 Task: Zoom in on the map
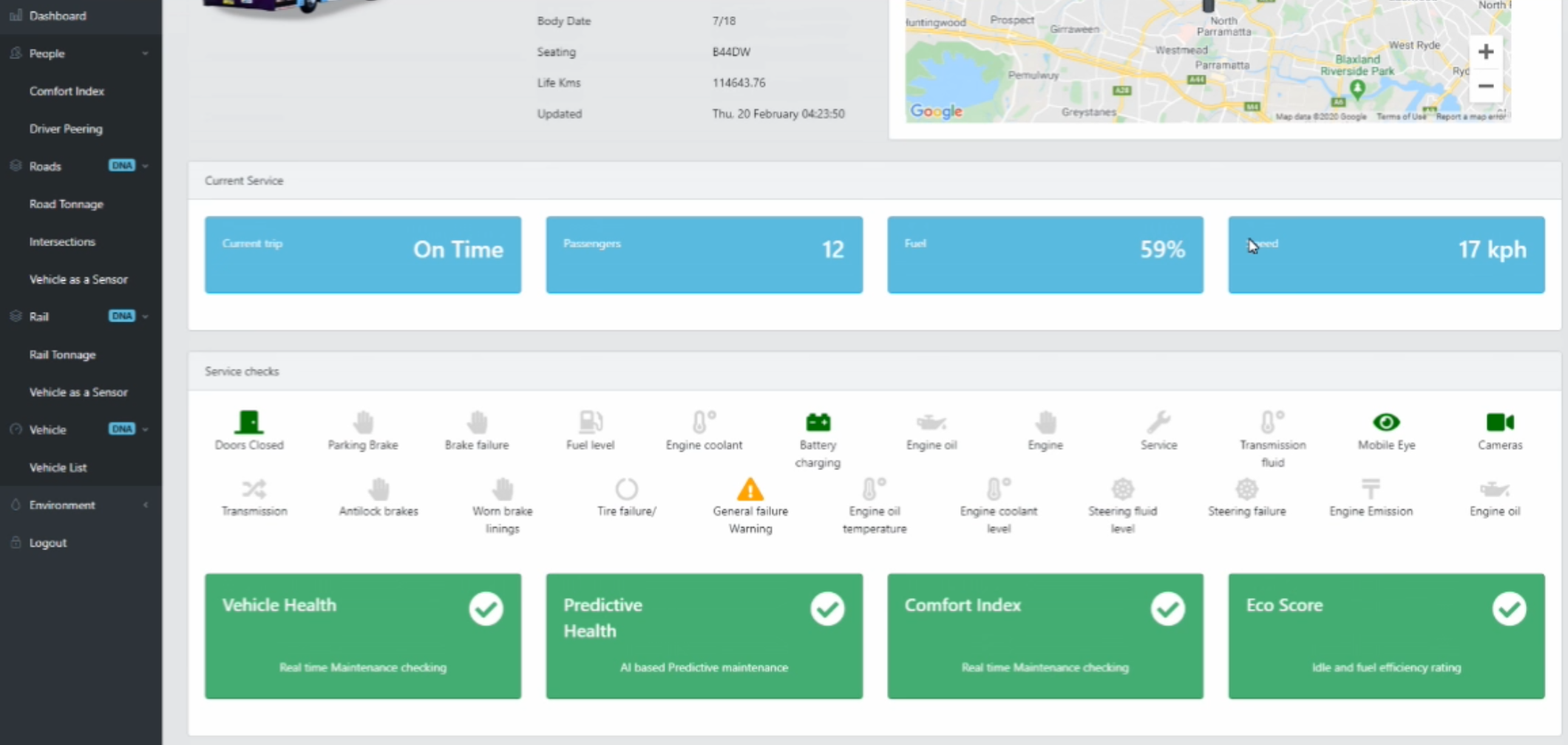tap(1485, 52)
